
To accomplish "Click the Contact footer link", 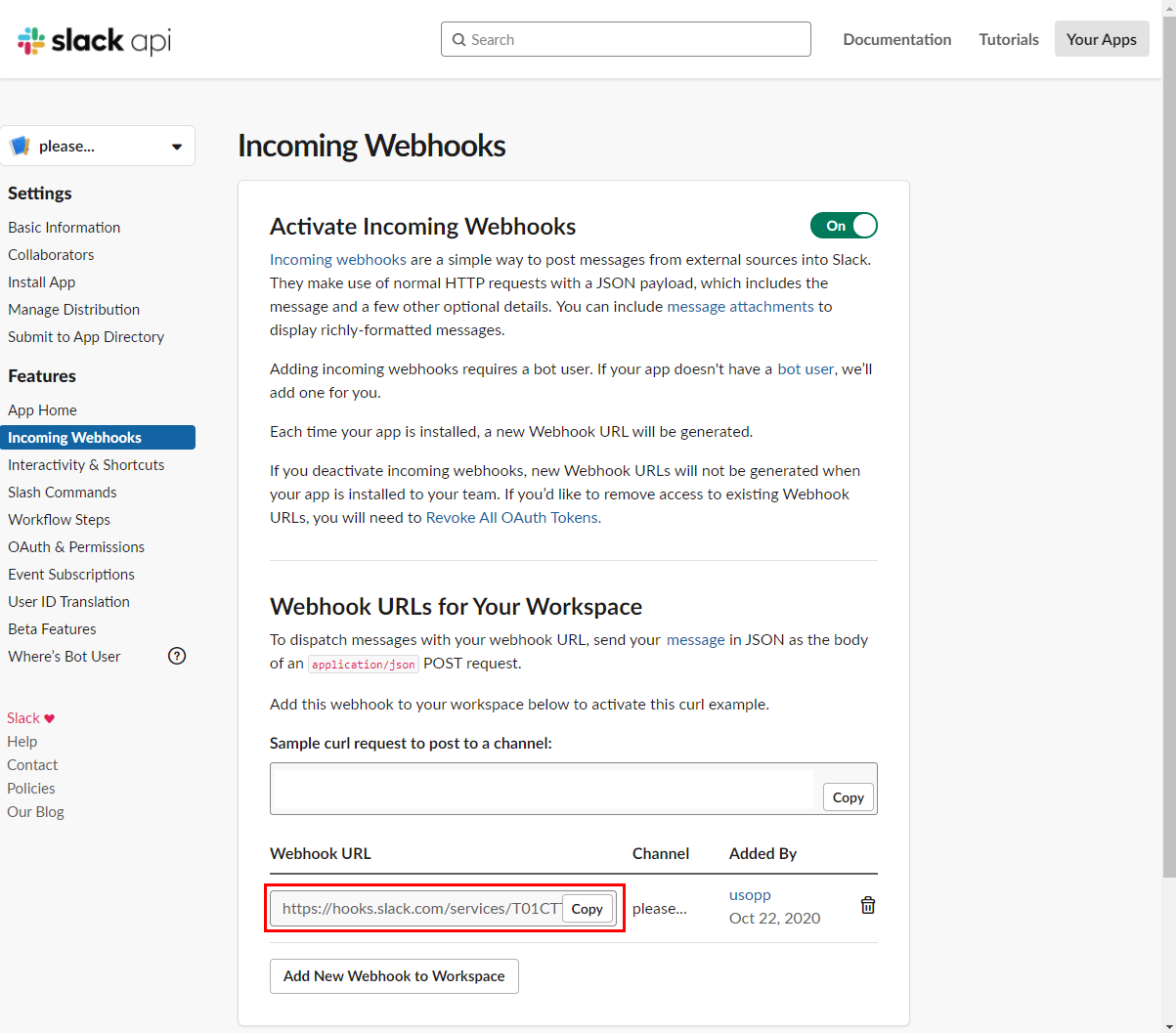I will pos(32,764).
